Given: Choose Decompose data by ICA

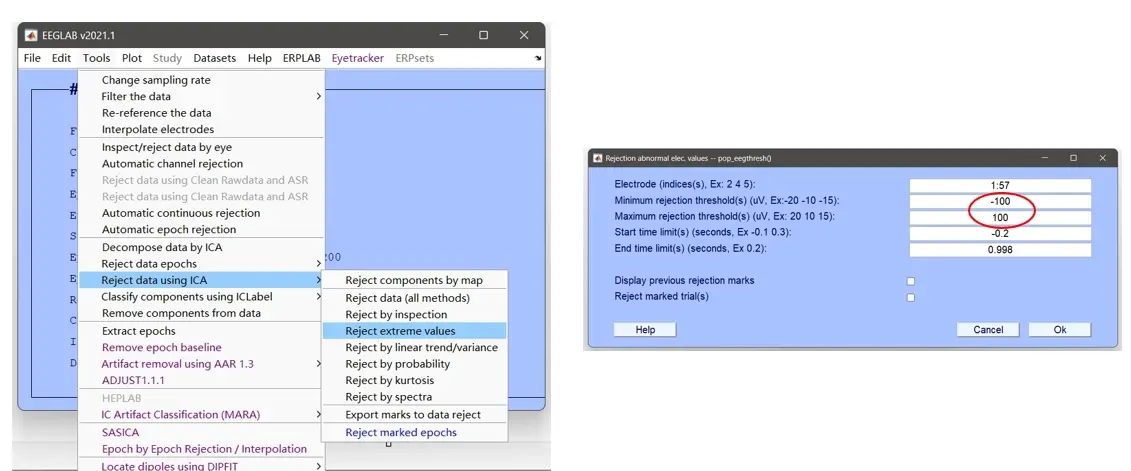Looking at the screenshot, I should [201, 247].
